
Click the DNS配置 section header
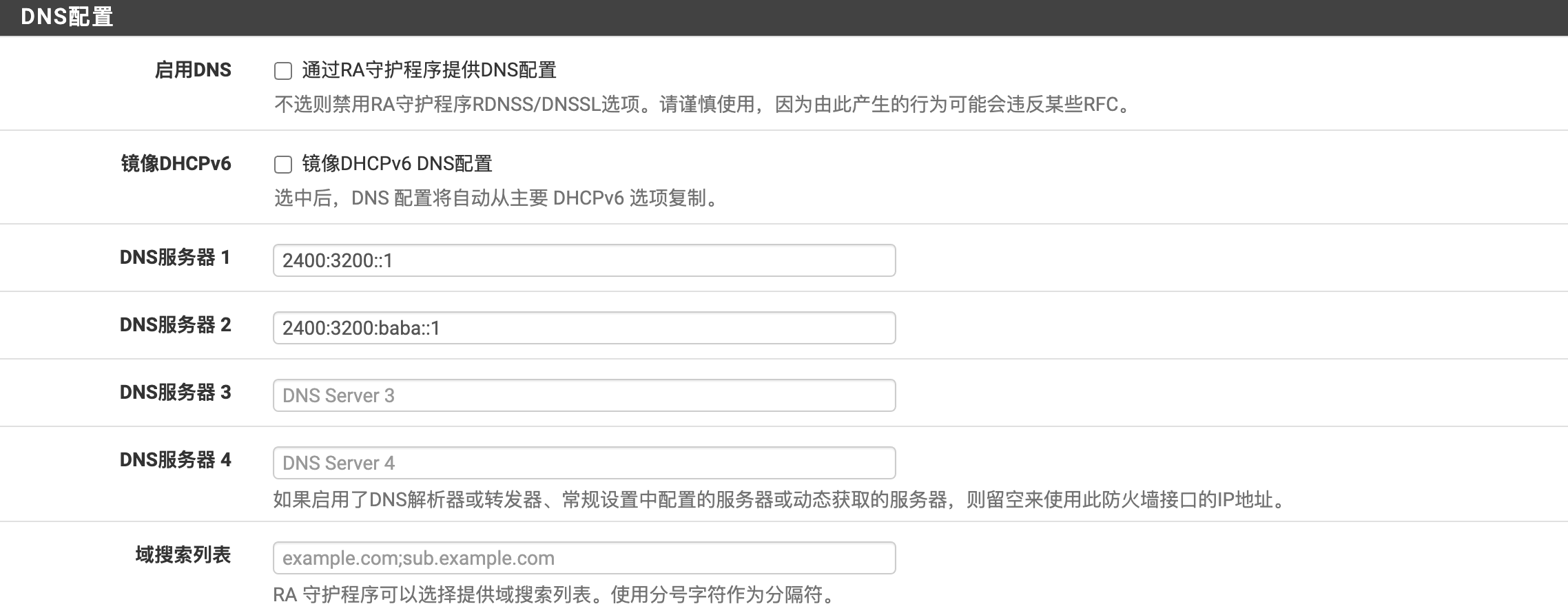click(x=67, y=17)
